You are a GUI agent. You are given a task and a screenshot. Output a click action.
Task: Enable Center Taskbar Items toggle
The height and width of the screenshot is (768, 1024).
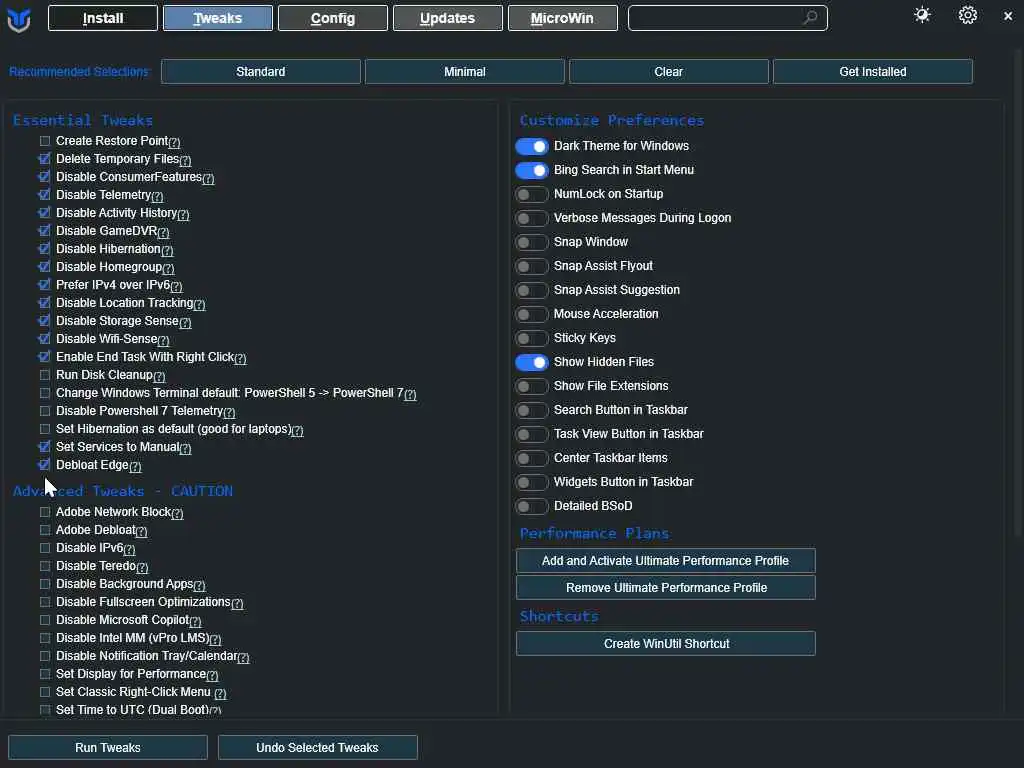click(x=532, y=458)
